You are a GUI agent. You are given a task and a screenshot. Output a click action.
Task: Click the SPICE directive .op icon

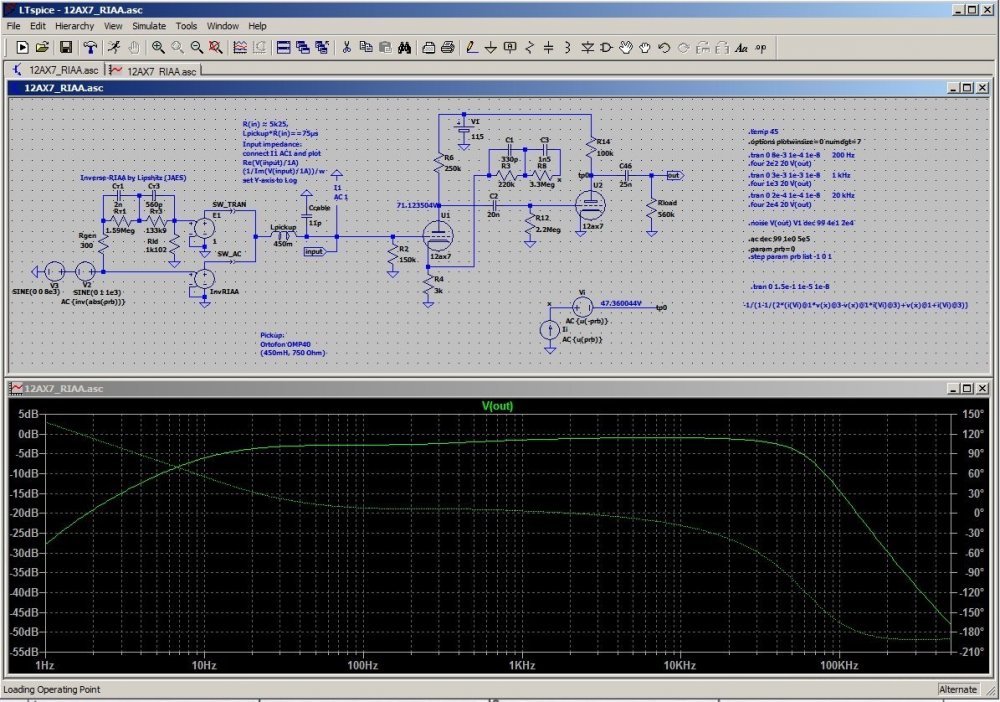click(x=761, y=47)
